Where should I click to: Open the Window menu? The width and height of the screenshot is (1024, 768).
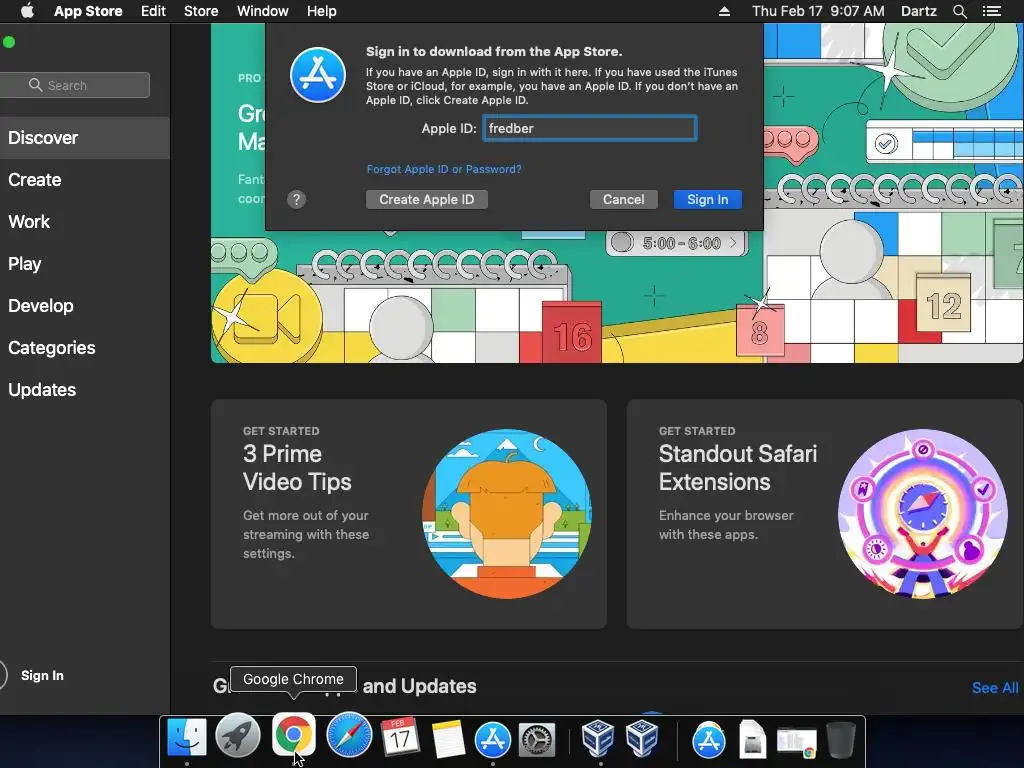point(263,11)
